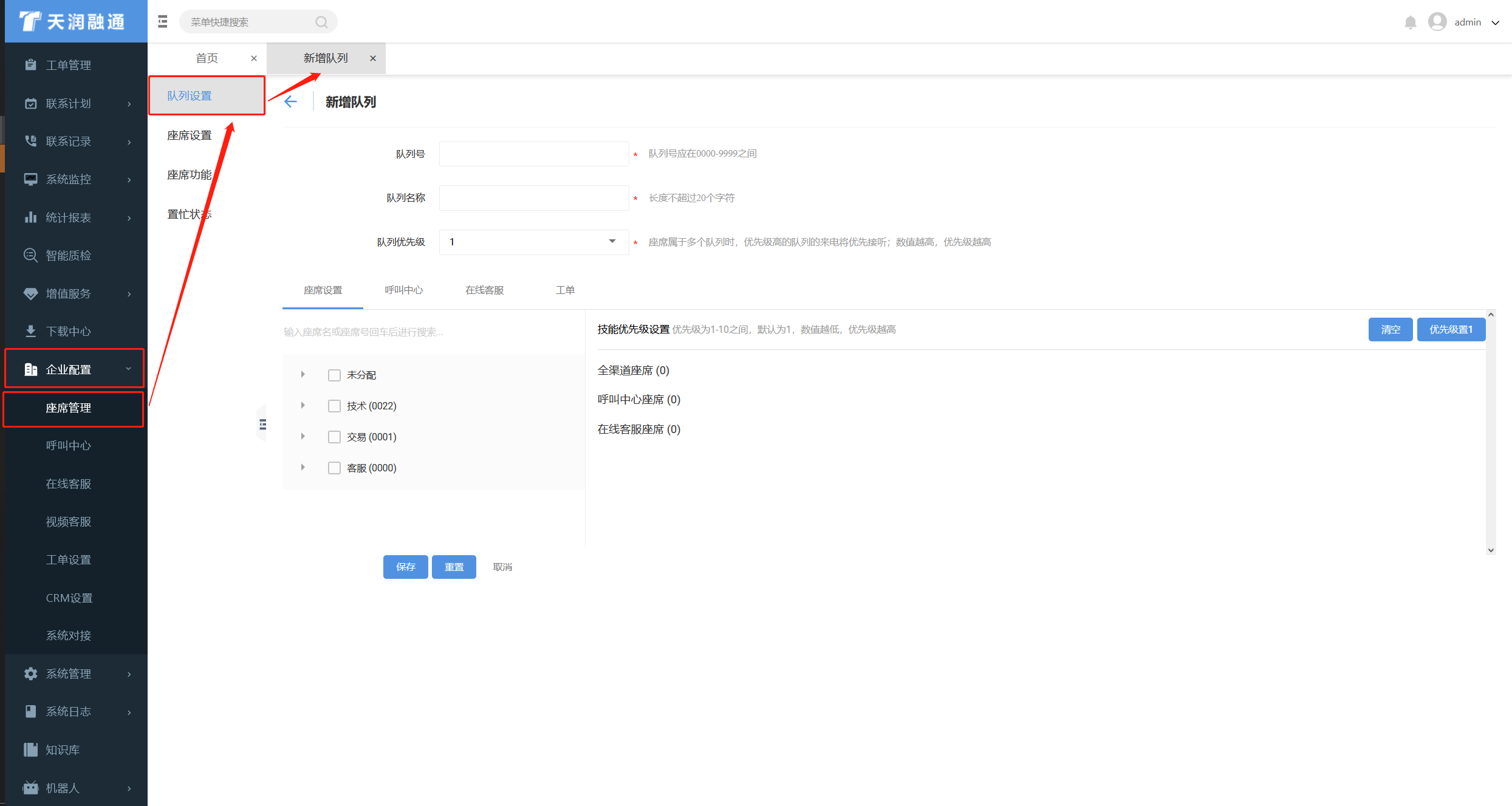
Task: Click the 保存 button
Action: pos(405,567)
